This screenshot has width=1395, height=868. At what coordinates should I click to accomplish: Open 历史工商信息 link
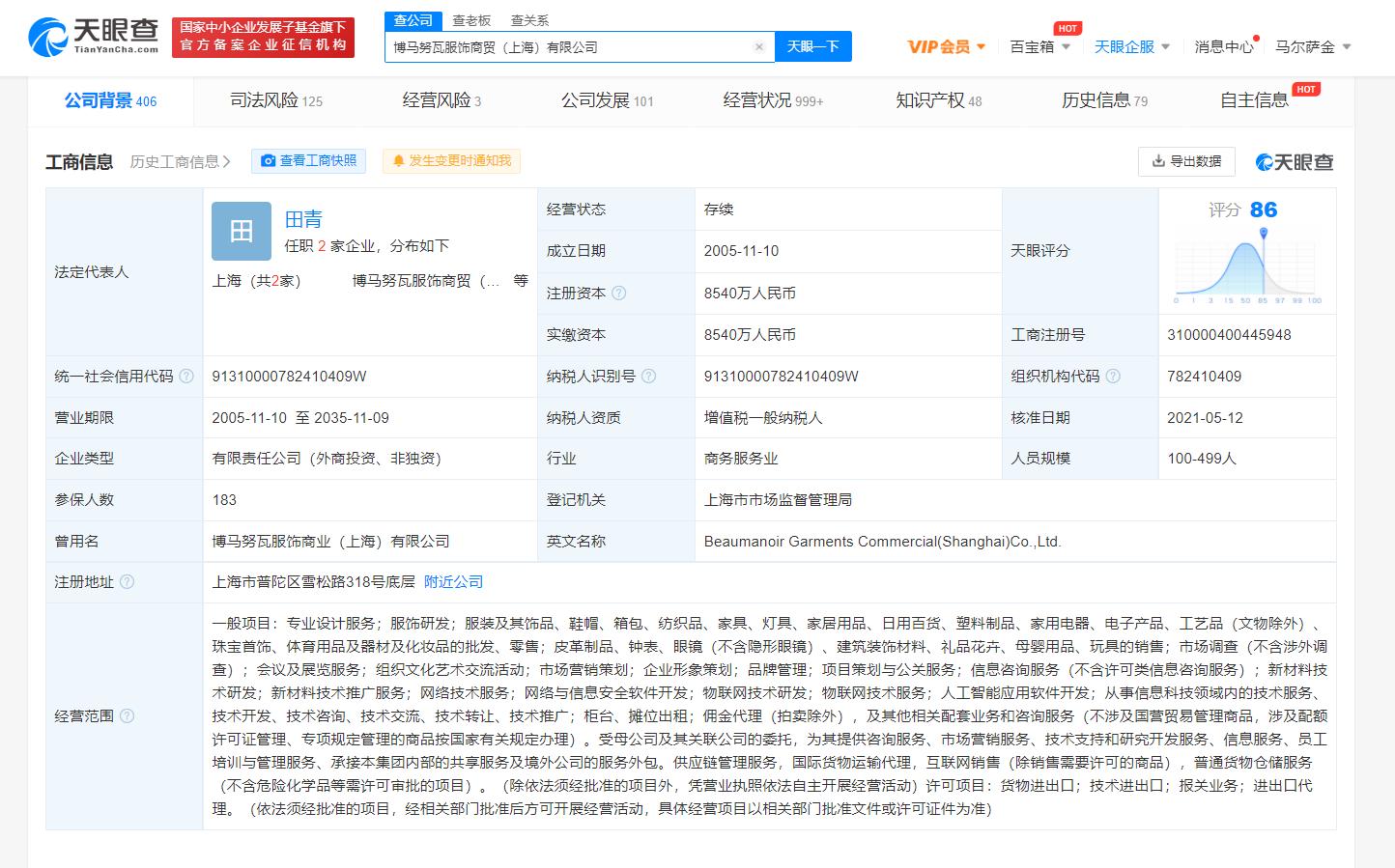pos(181,161)
